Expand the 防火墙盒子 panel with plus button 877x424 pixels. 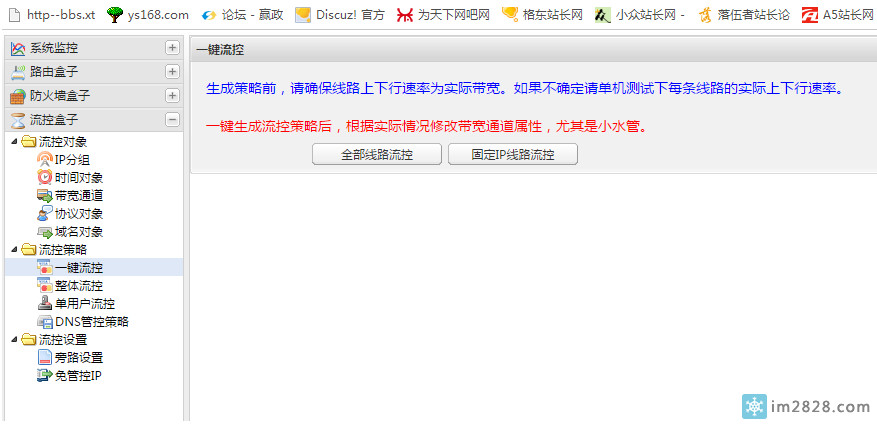[173, 96]
